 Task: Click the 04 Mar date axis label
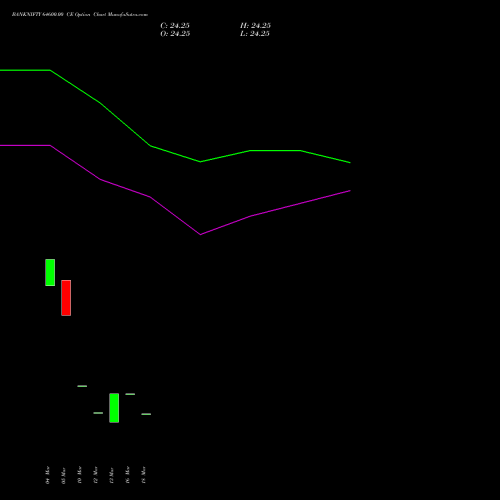click(47, 475)
